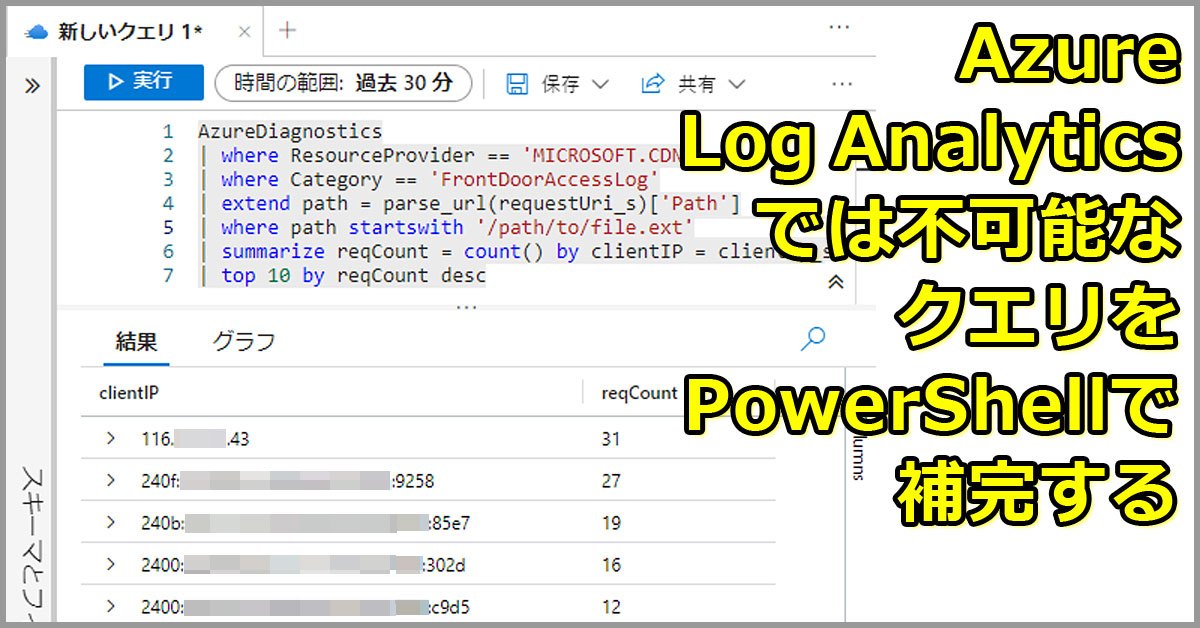Expand the result row starting with 240f
Viewport: 1200px width, 628px height.
(112, 481)
